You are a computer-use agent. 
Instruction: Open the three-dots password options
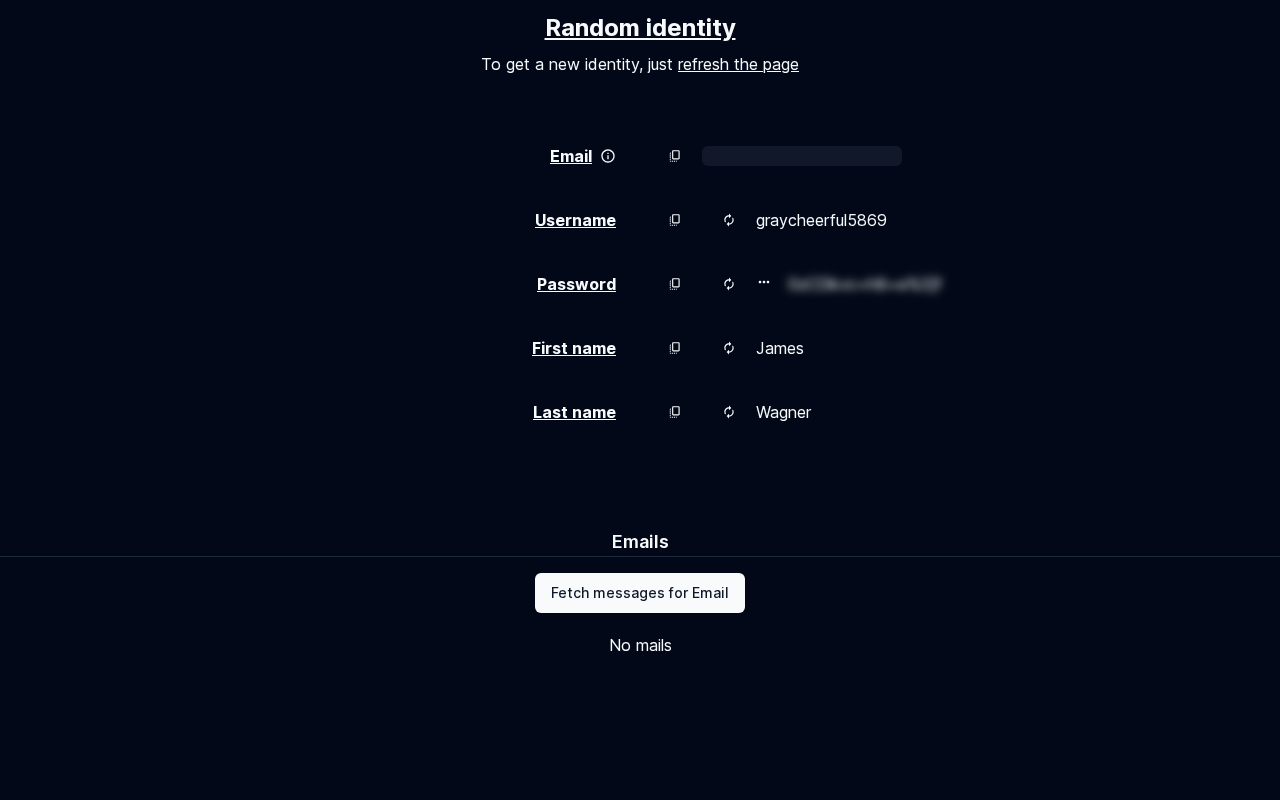pos(764,283)
